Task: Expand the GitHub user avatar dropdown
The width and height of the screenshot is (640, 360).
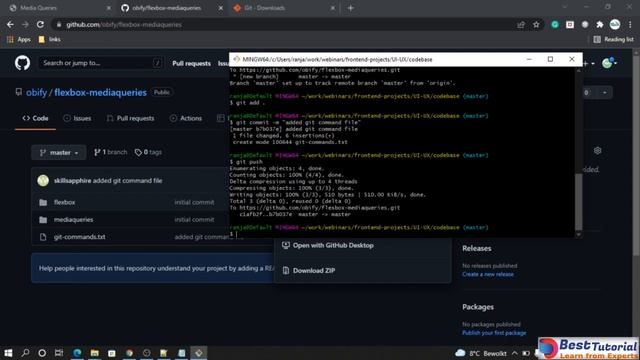Action: click(609, 63)
